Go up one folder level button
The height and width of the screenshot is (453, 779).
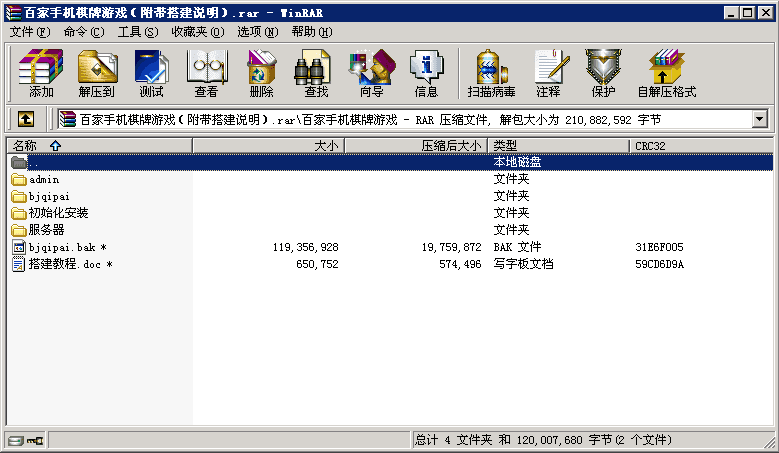pos(26,119)
